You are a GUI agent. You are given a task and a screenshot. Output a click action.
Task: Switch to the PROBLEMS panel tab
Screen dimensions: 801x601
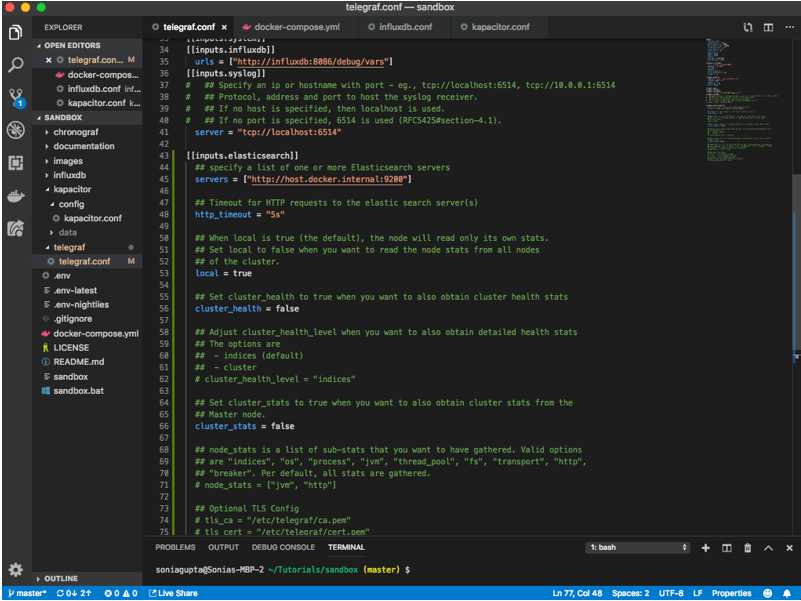[175, 547]
